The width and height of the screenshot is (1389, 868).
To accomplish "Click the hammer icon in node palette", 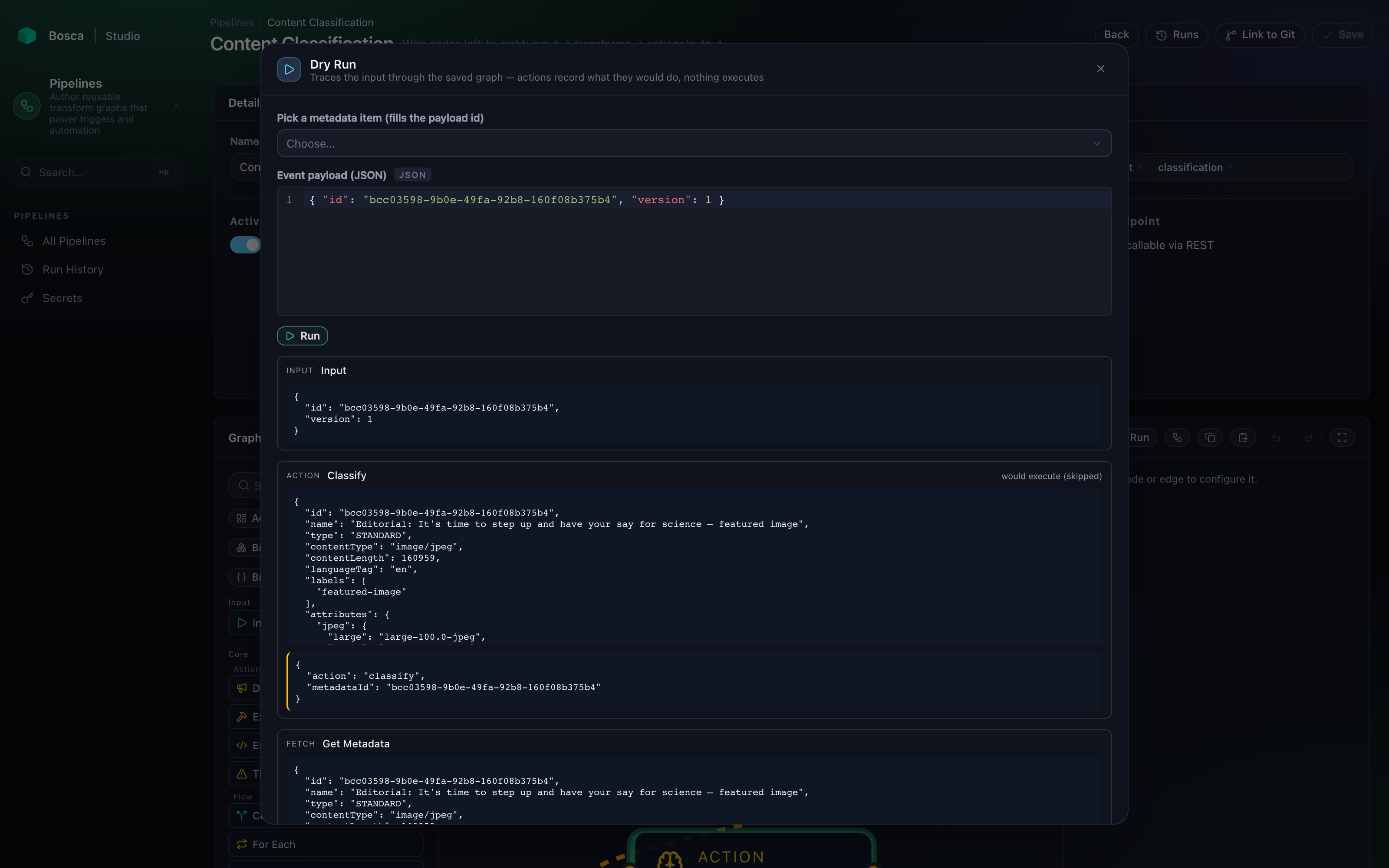I will (242, 717).
